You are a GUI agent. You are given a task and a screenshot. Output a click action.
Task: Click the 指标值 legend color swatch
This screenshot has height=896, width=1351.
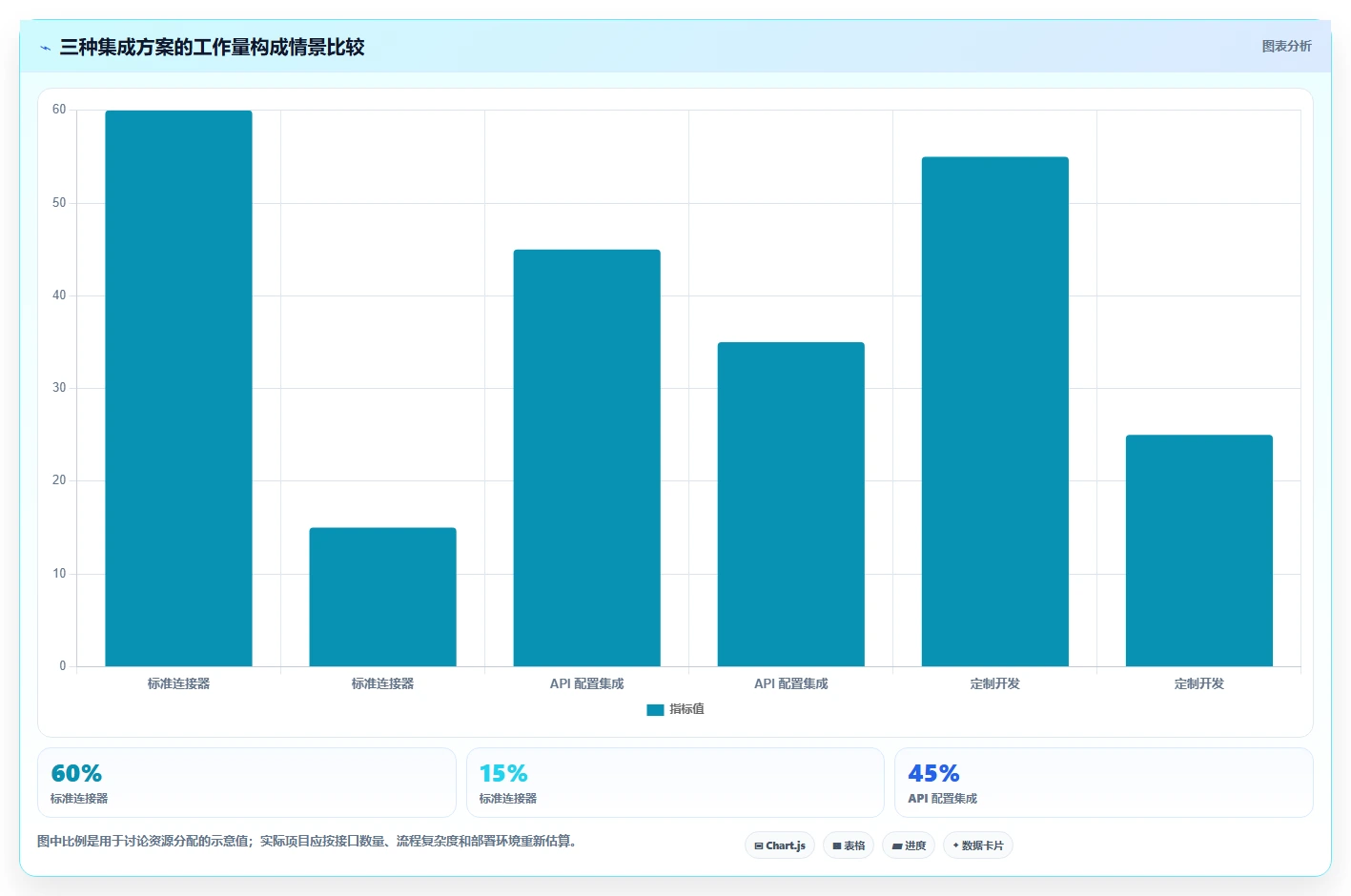(x=655, y=710)
